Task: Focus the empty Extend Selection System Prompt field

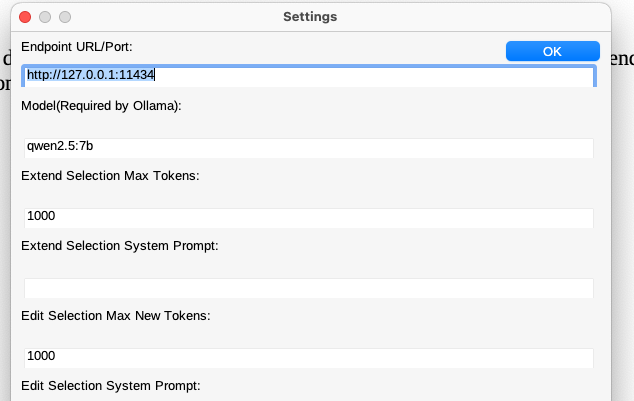Action: pyautogui.click(x=308, y=287)
